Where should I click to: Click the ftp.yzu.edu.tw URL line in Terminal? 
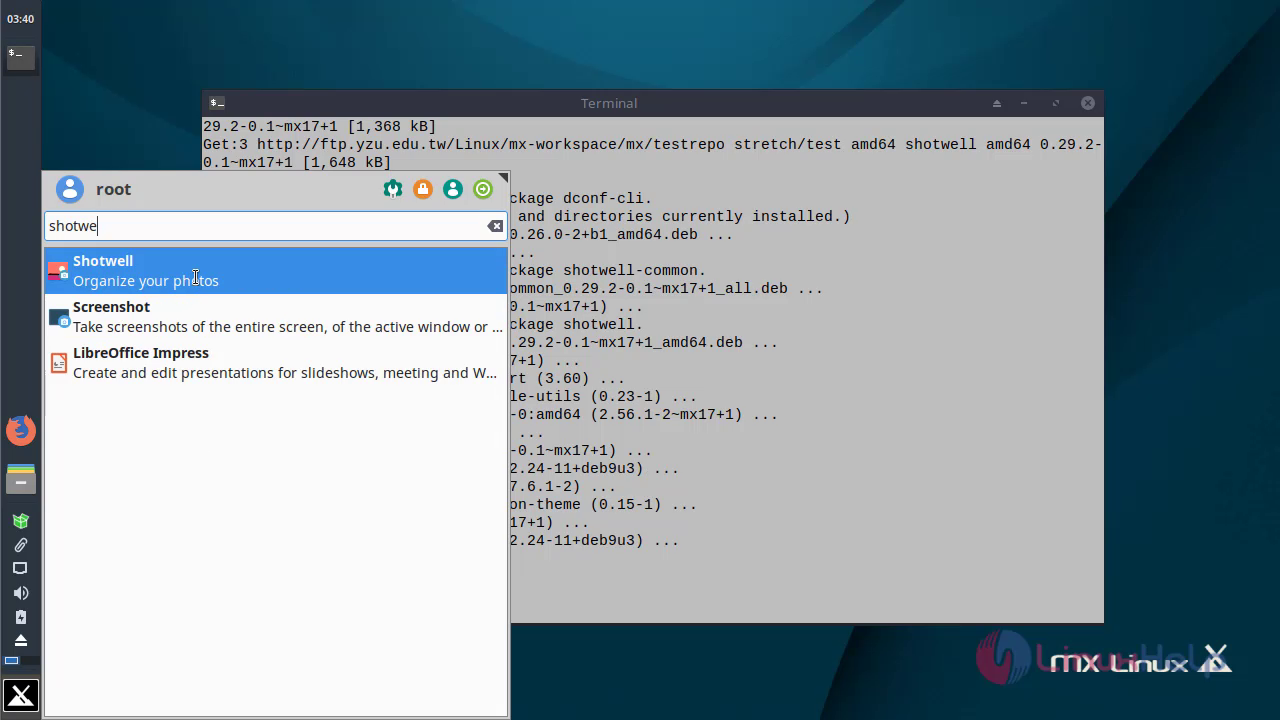click(652, 144)
